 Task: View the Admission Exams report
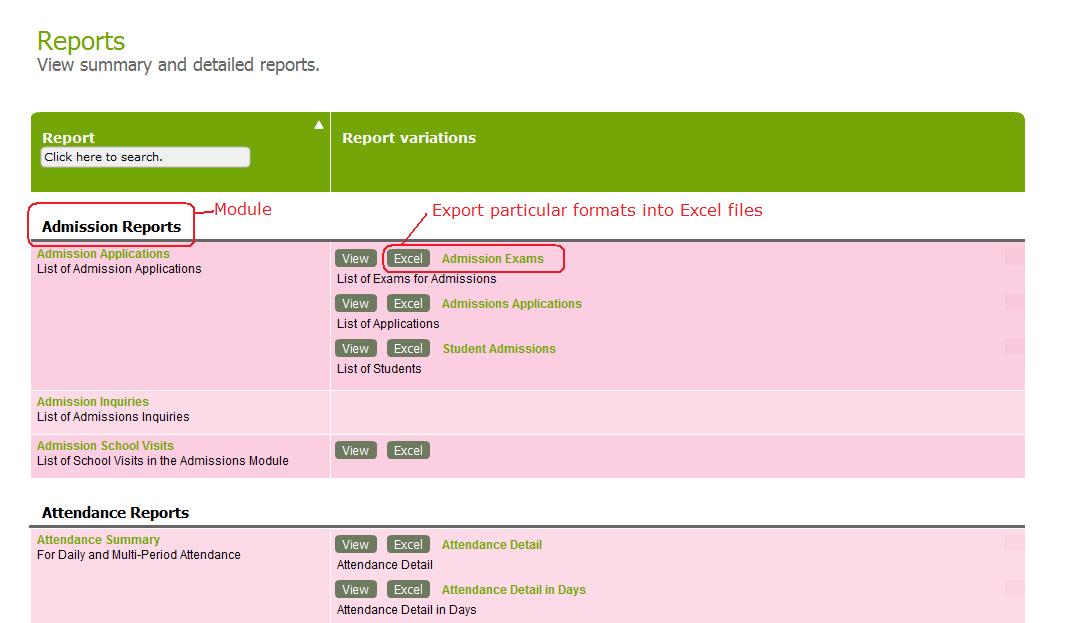[x=355, y=258]
